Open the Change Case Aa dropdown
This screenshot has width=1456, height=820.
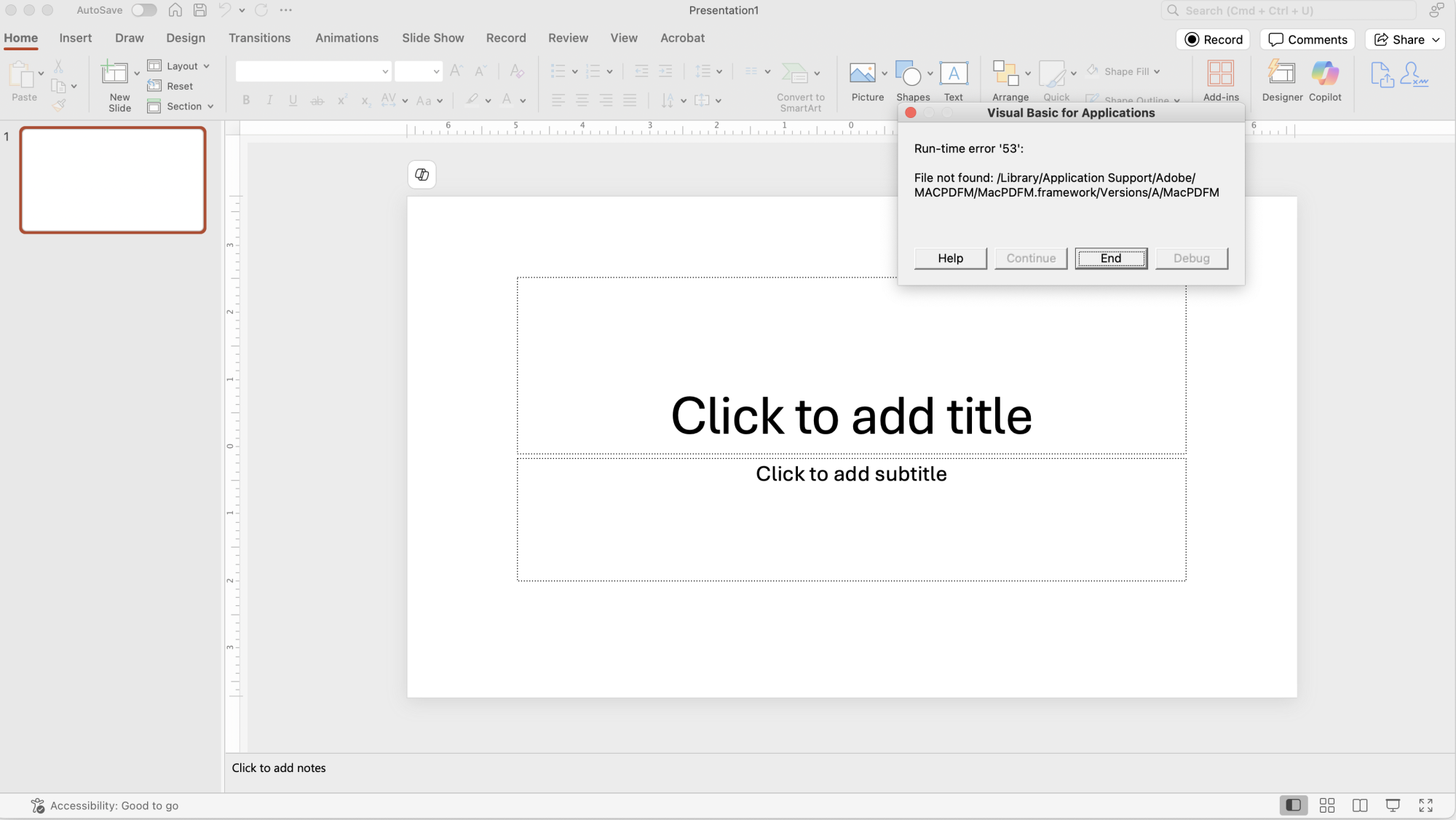(x=429, y=100)
